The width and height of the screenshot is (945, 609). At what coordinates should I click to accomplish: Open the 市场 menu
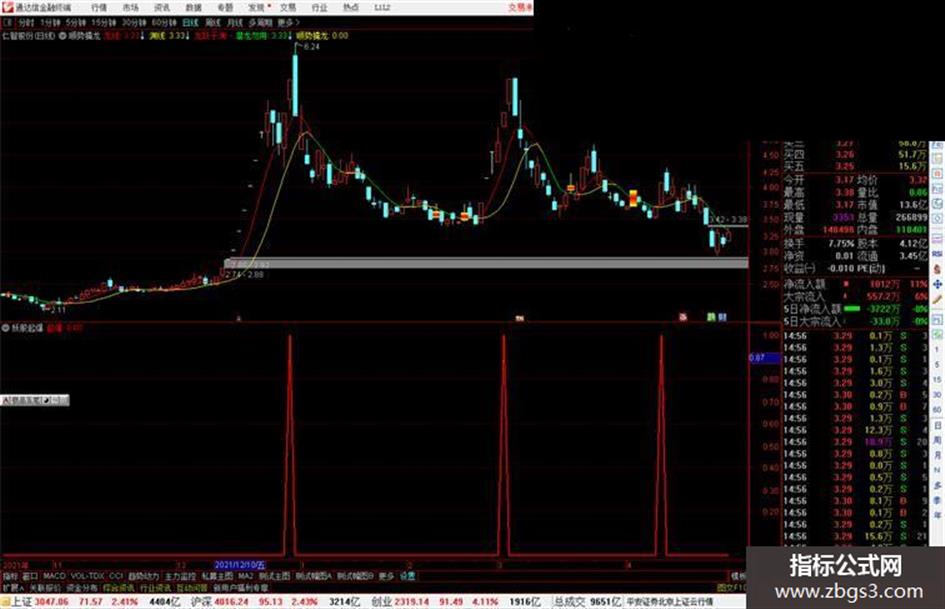click(130, 7)
